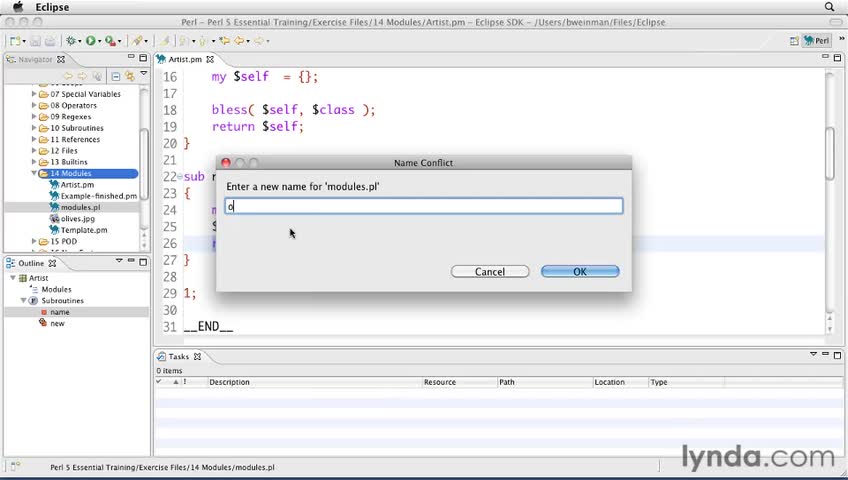Image resolution: width=848 pixels, height=480 pixels.
Task: Select the Perl perspective button
Action: 817,41
